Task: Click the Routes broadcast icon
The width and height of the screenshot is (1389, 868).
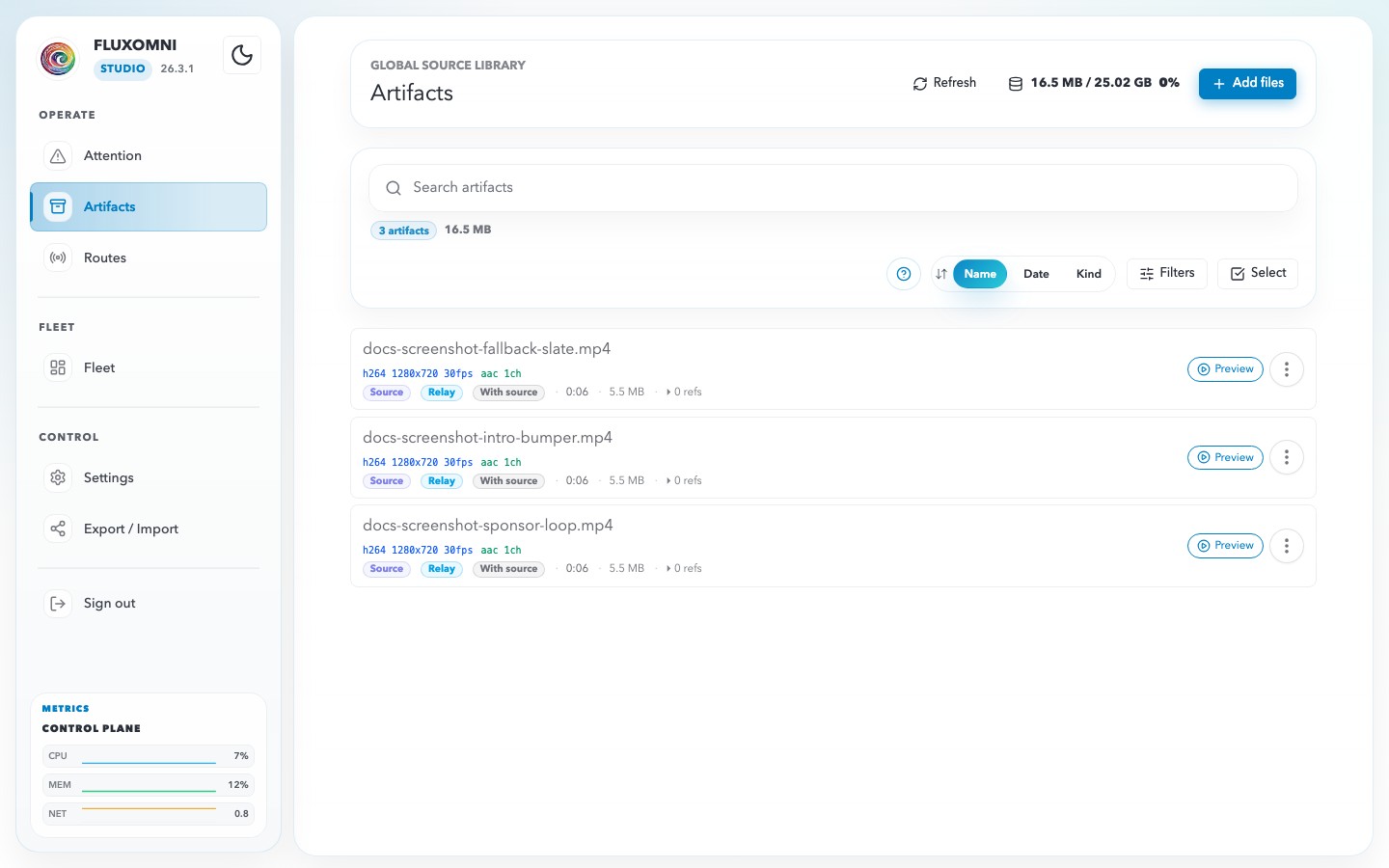Action: (x=58, y=258)
